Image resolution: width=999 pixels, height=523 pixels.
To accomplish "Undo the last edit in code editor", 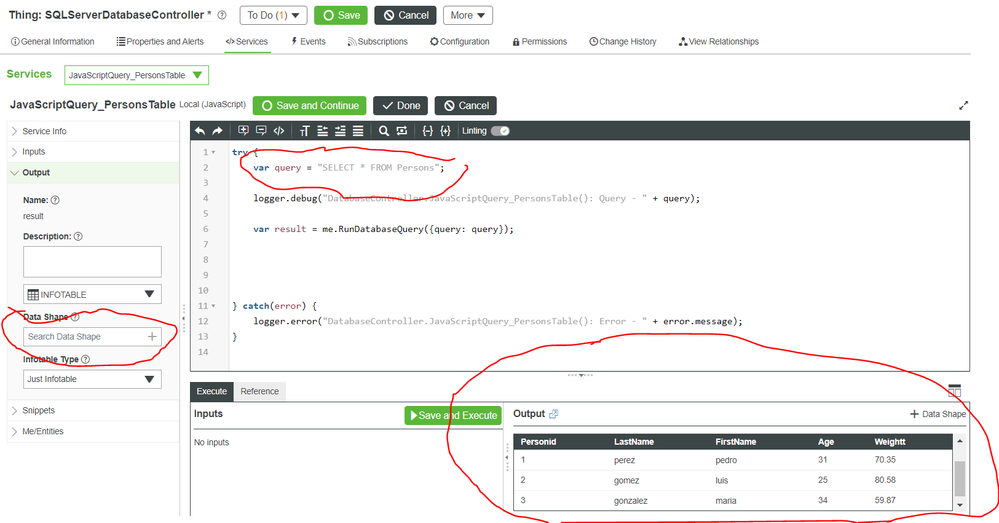I will point(200,131).
